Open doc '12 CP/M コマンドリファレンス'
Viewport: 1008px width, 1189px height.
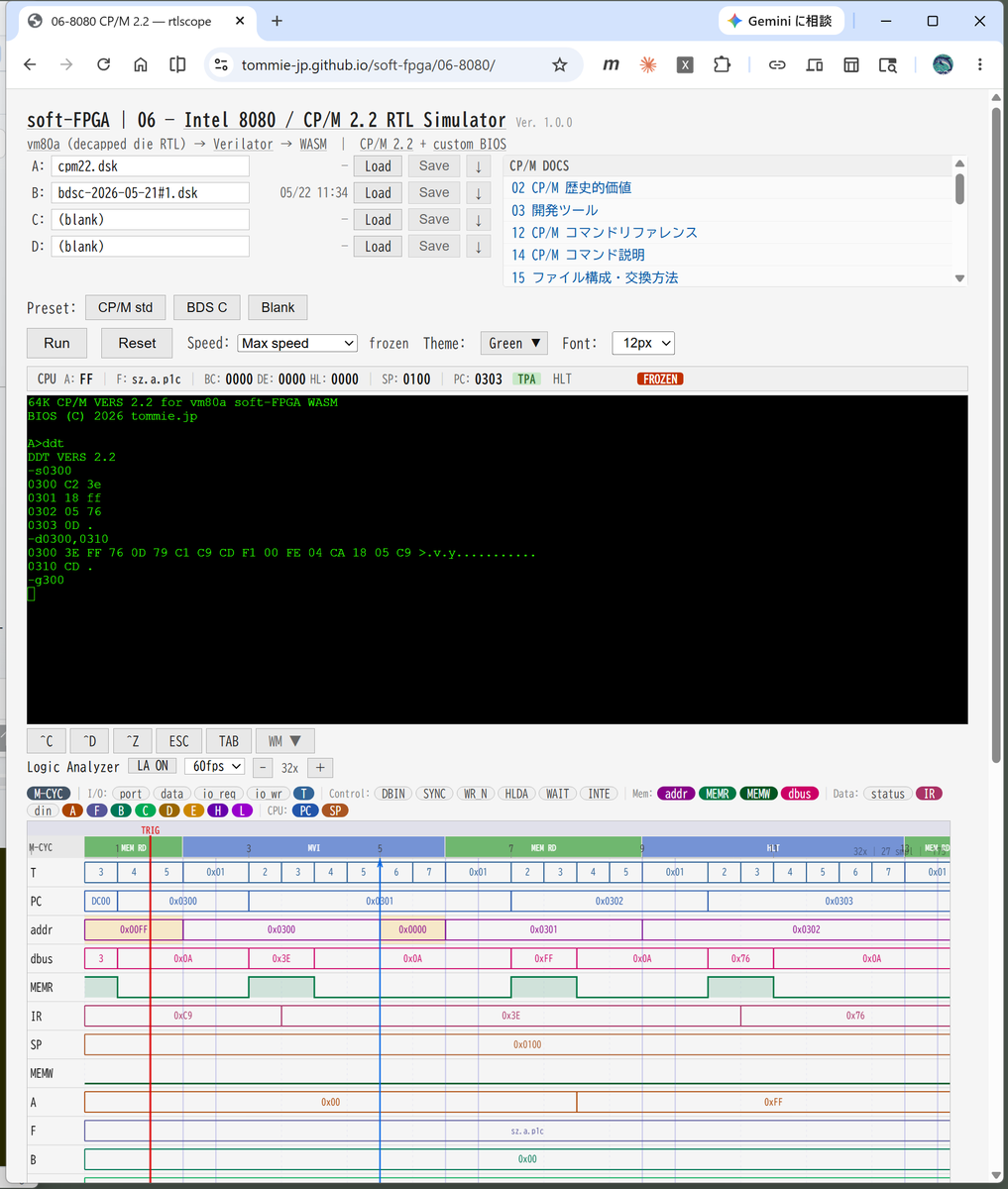[605, 232]
